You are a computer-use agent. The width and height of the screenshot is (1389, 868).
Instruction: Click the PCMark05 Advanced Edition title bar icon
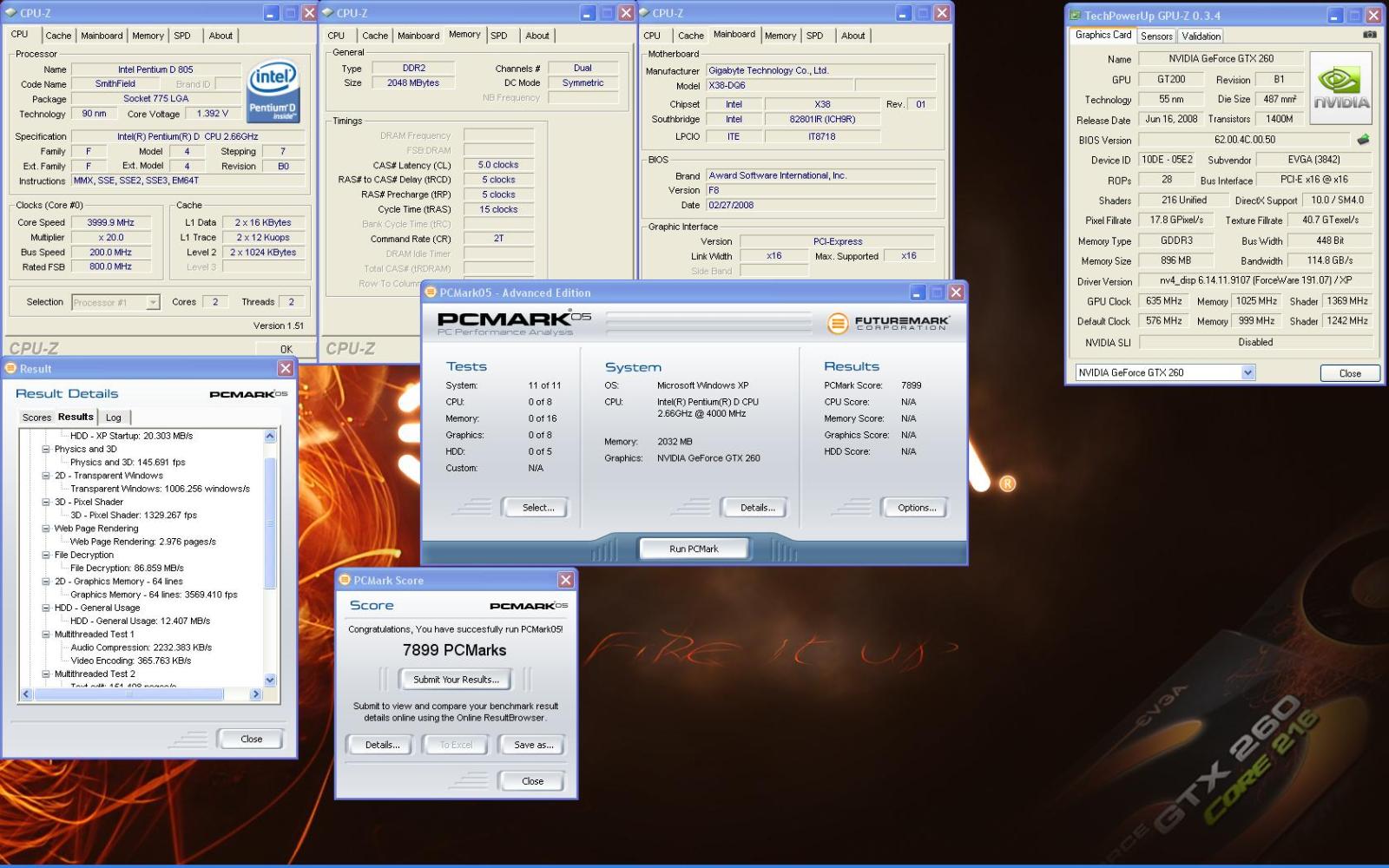[x=430, y=293]
